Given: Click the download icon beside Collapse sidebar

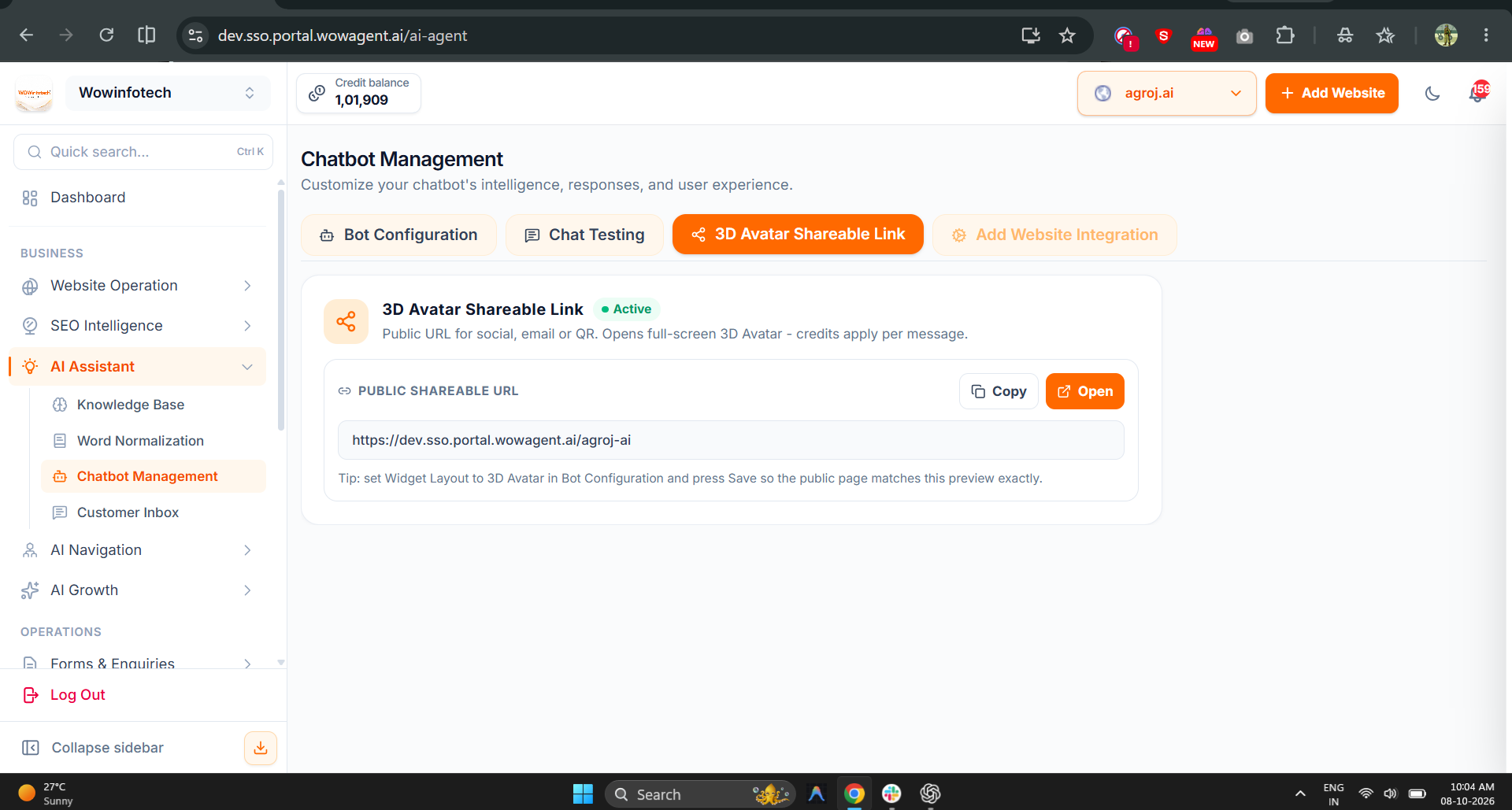Looking at the screenshot, I should point(261,748).
